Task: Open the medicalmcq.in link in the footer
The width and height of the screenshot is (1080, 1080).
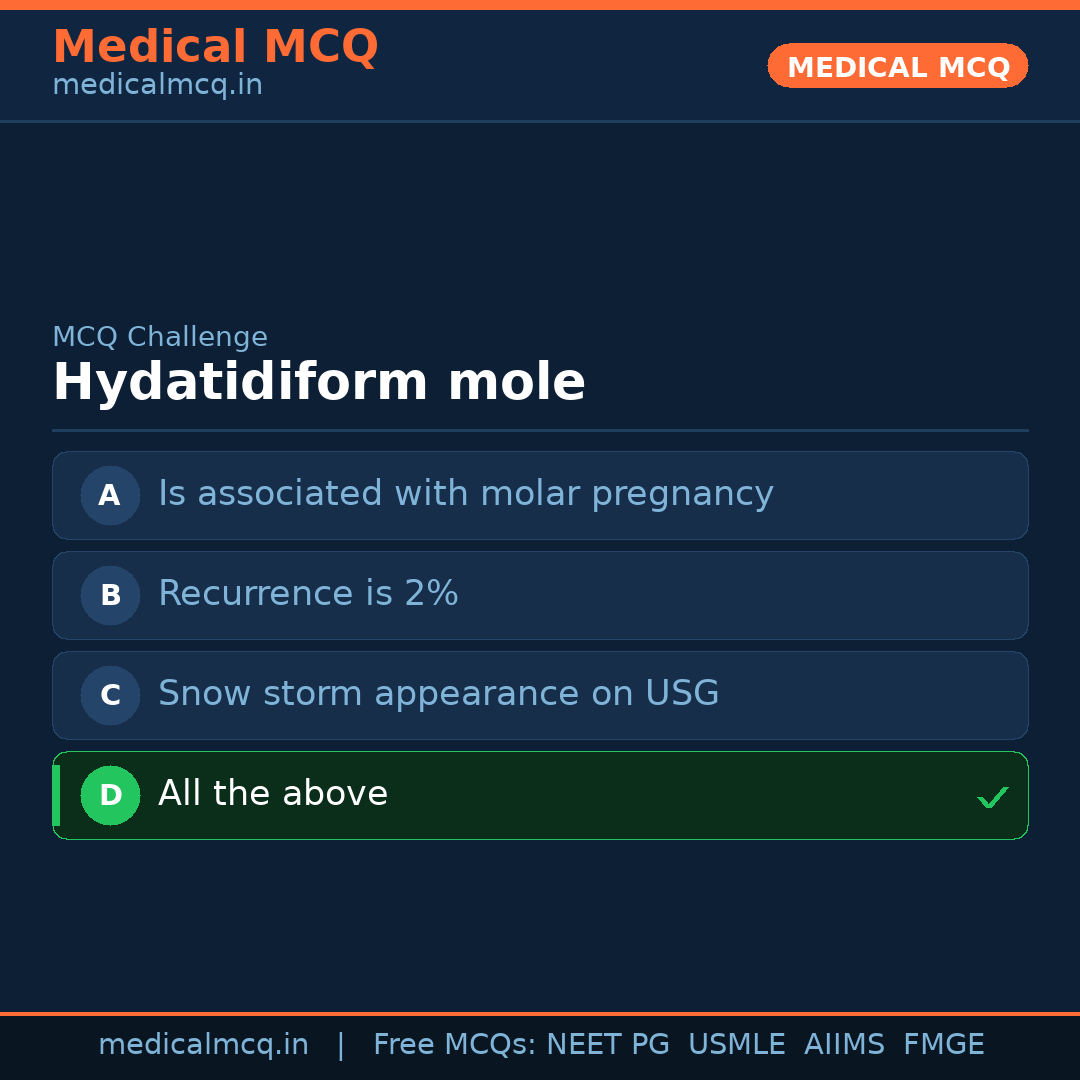Action: (x=203, y=1045)
